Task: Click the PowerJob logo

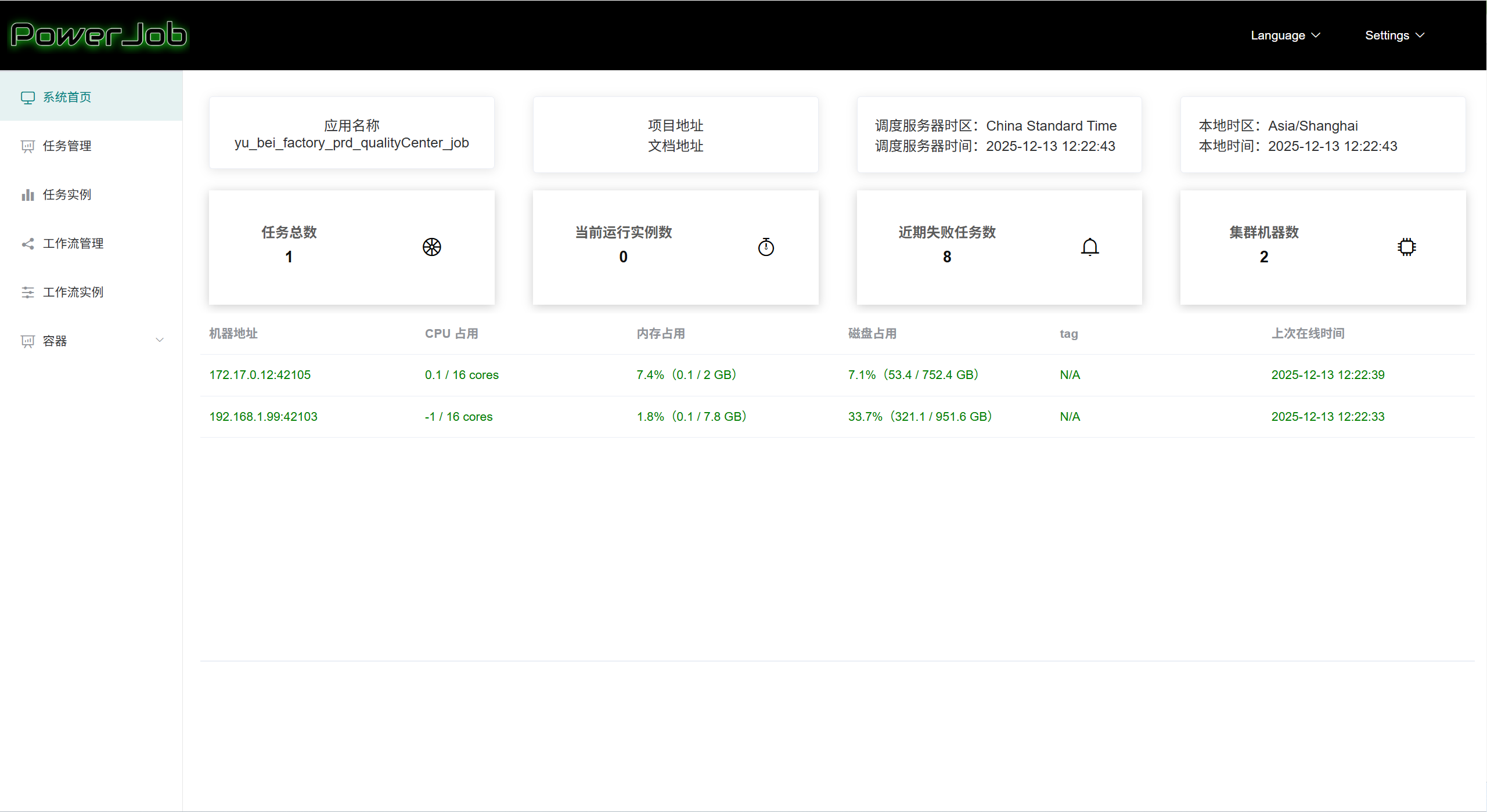Action: [x=99, y=35]
